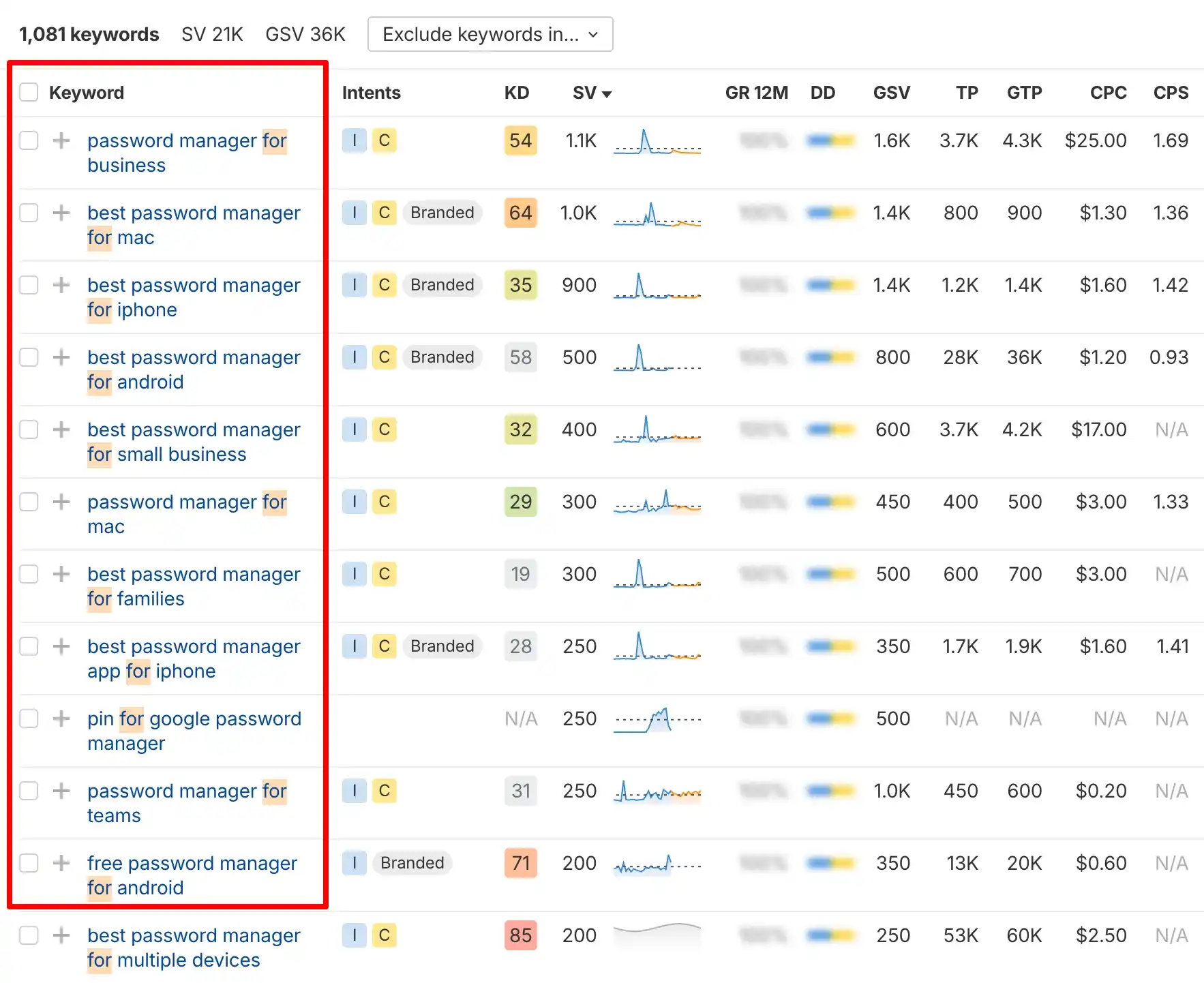Viewport: 1204px width, 983px height.
Task: Click the KD score 85 badge
Action: (520, 935)
